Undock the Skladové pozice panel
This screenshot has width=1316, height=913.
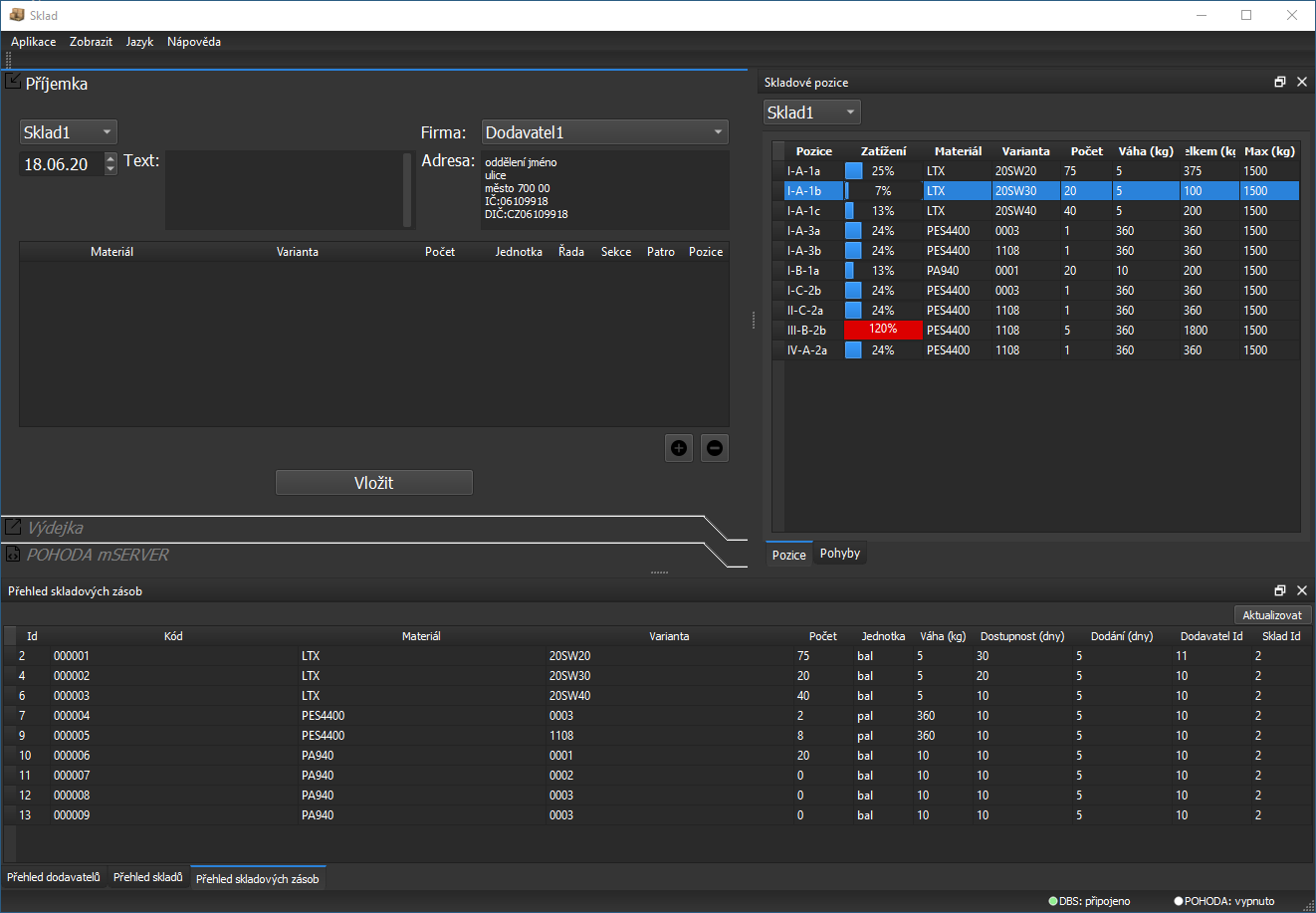(1279, 82)
